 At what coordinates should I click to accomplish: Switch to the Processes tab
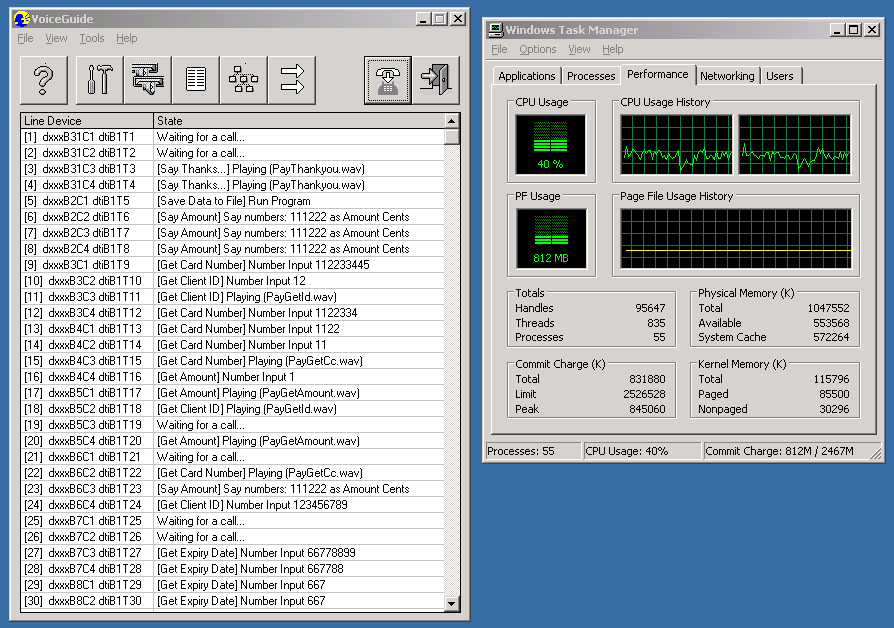coord(591,76)
